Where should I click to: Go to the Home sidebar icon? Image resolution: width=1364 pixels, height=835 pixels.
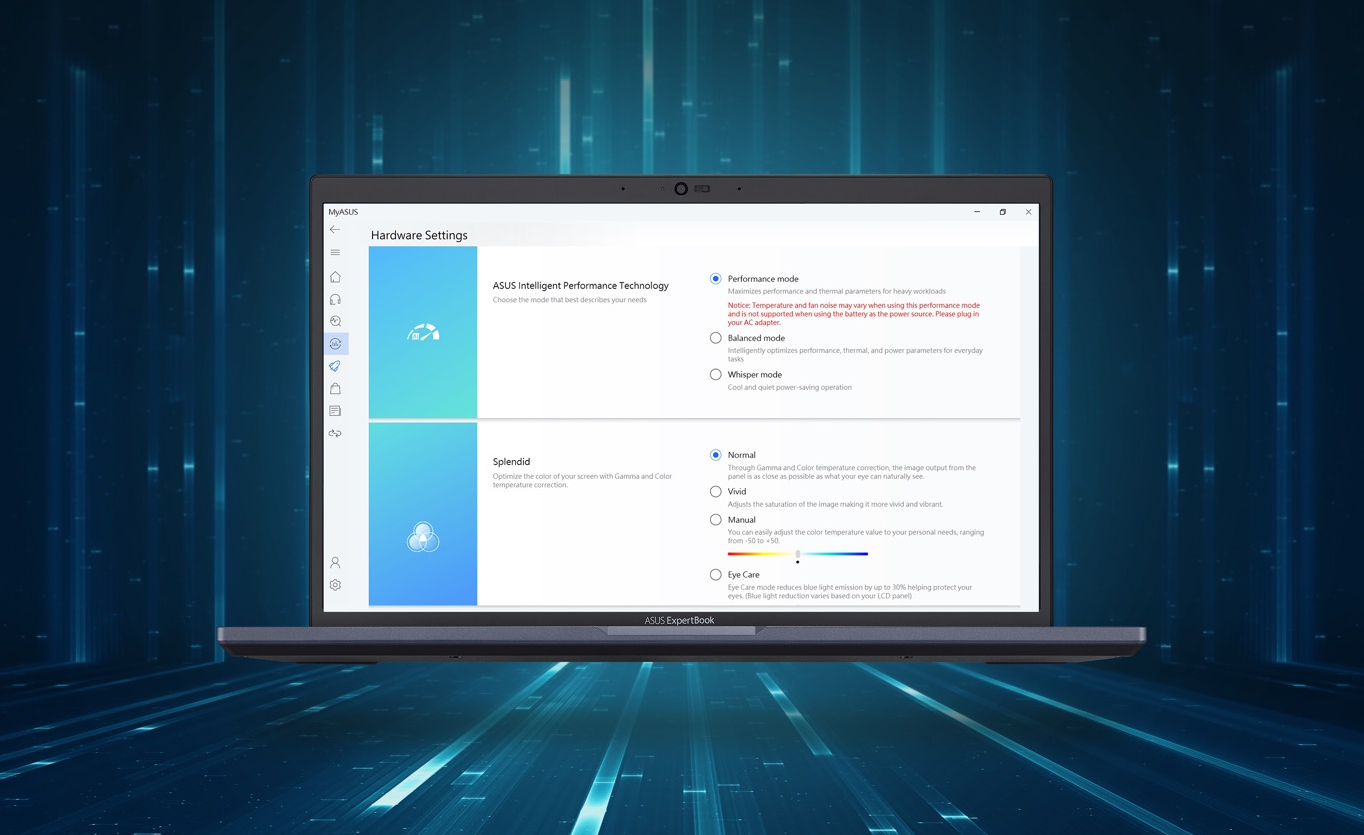click(x=335, y=277)
